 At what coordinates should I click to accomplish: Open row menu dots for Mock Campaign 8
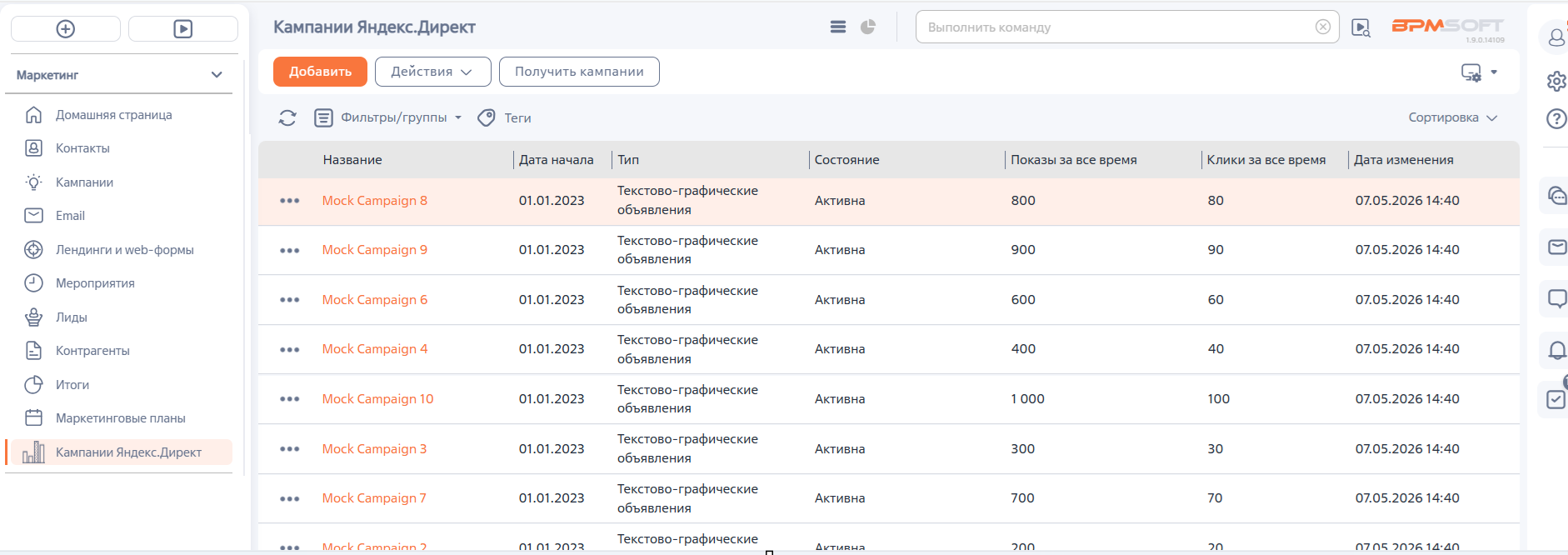(x=290, y=201)
